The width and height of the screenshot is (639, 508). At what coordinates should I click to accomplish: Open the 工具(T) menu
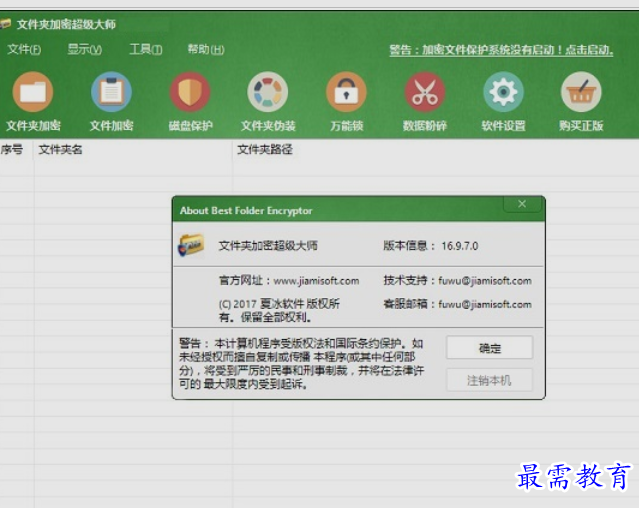coord(145,50)
